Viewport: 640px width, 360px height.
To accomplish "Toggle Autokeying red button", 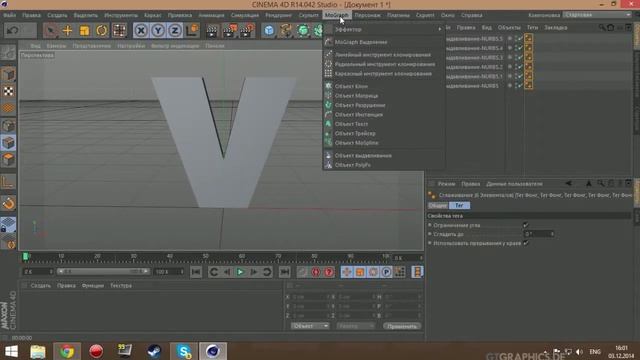I will pos(329,272).
